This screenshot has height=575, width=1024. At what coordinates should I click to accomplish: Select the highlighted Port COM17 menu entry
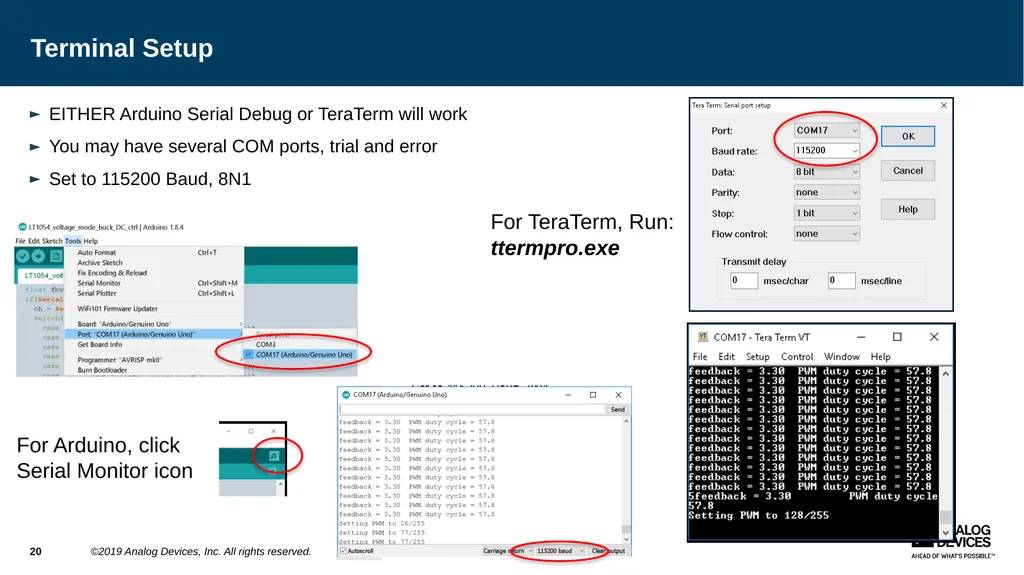[x=154, y=334]
